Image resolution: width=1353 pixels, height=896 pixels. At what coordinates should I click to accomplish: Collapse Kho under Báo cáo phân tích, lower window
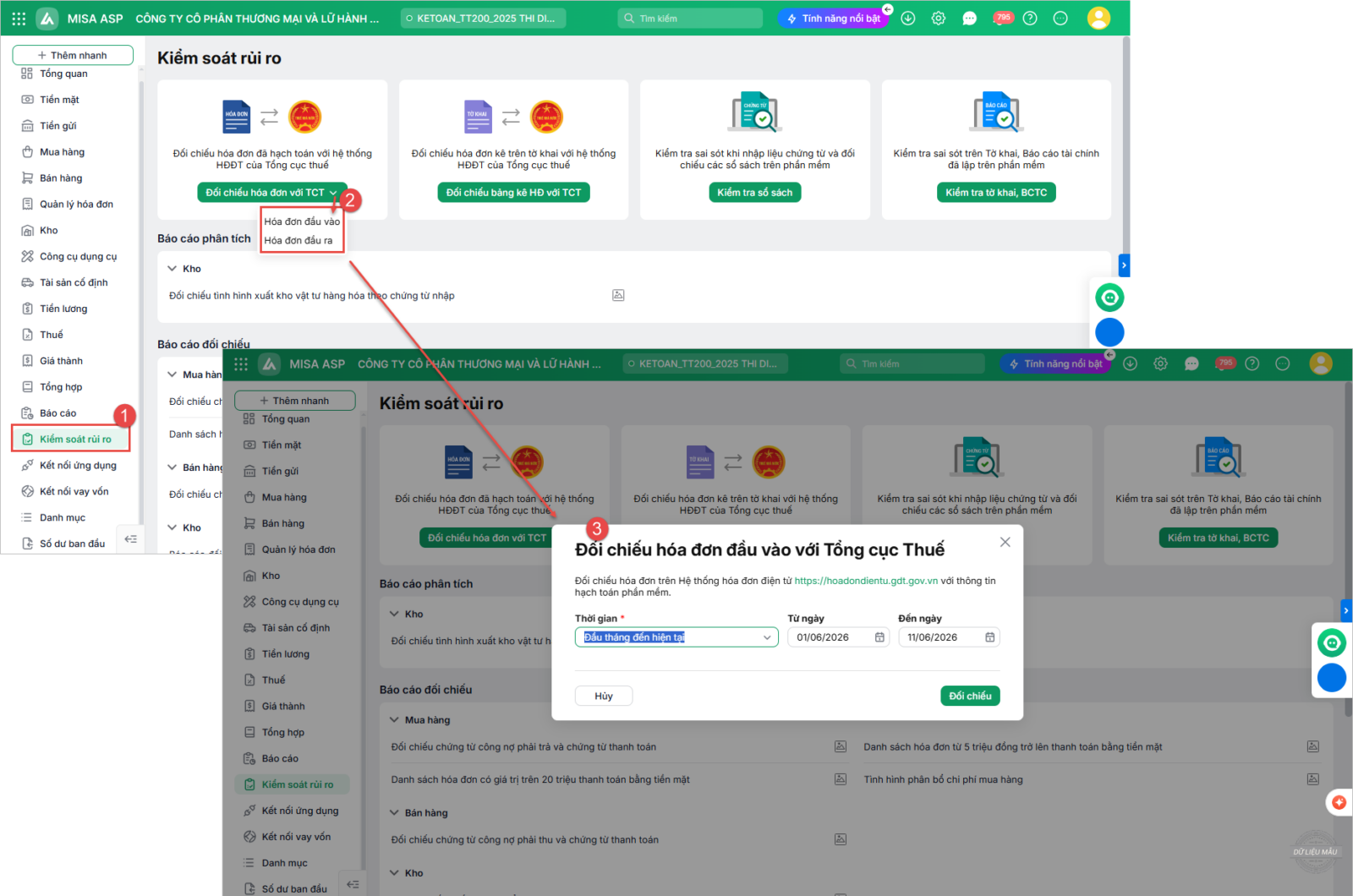[x=394, y=615]
